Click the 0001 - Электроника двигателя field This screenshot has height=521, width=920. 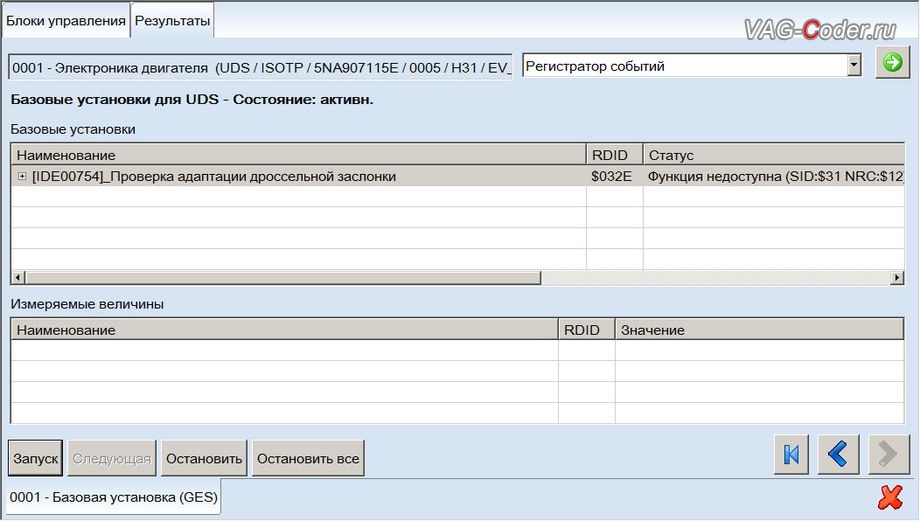click(260, 67)
